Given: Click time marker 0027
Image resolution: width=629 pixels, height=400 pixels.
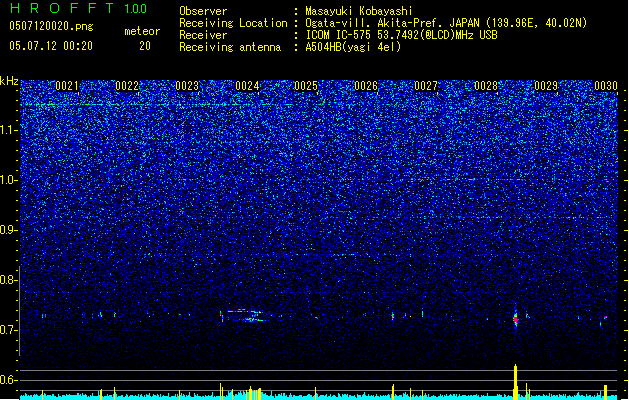Looking at the screenshot, I should click(x=426, y=86).
